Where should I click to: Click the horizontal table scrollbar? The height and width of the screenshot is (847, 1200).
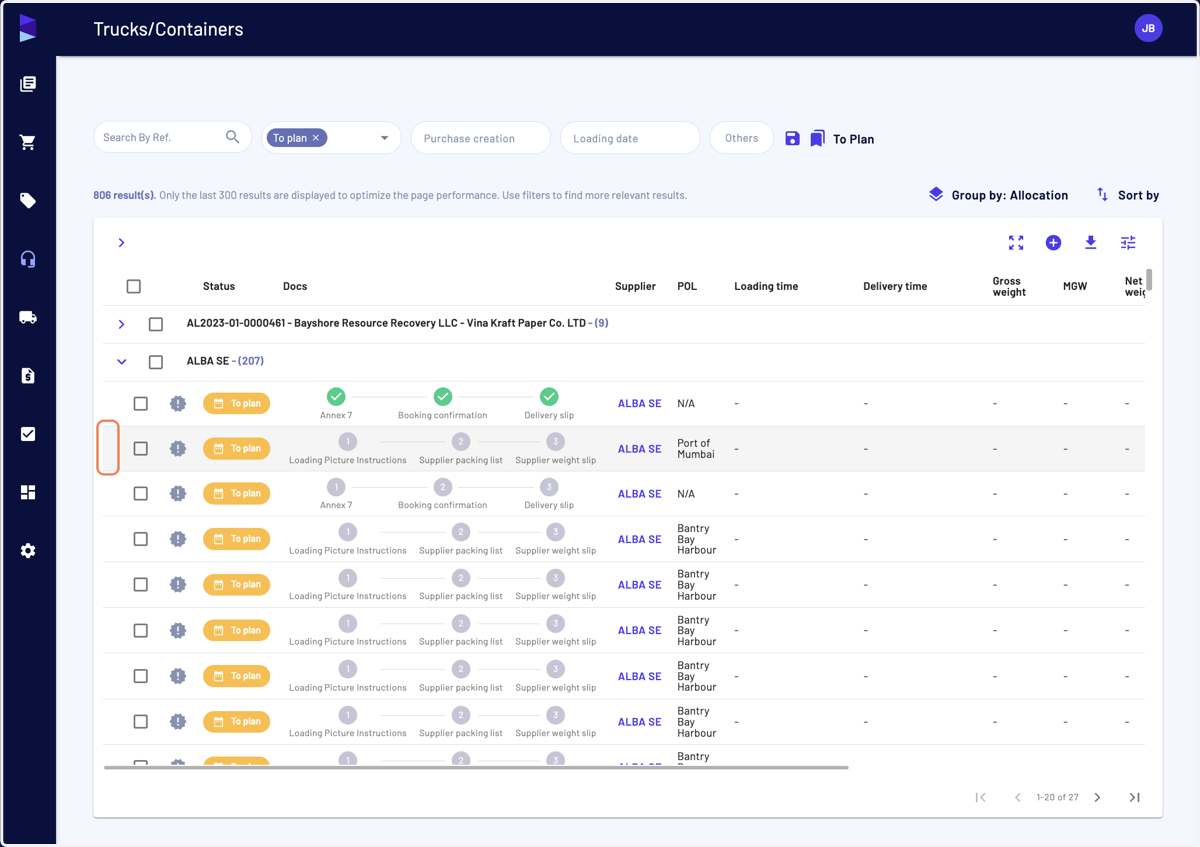(476, 768)
